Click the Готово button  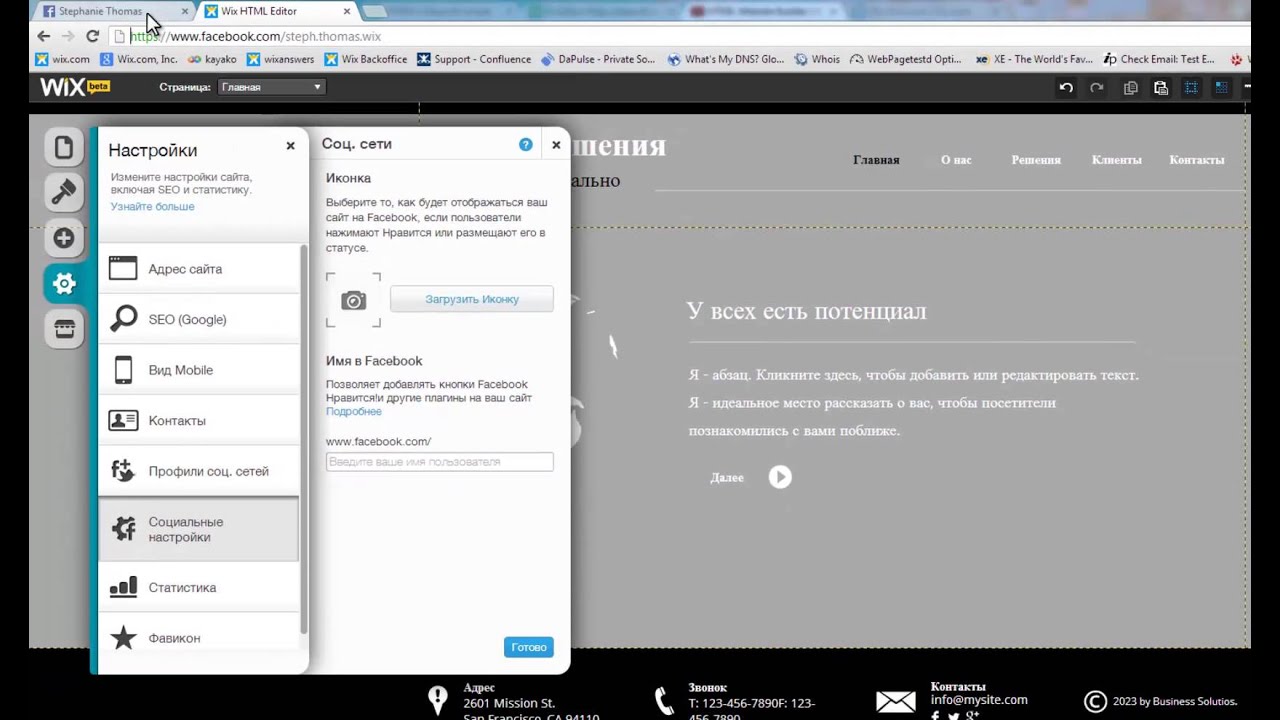pos(529,647)
